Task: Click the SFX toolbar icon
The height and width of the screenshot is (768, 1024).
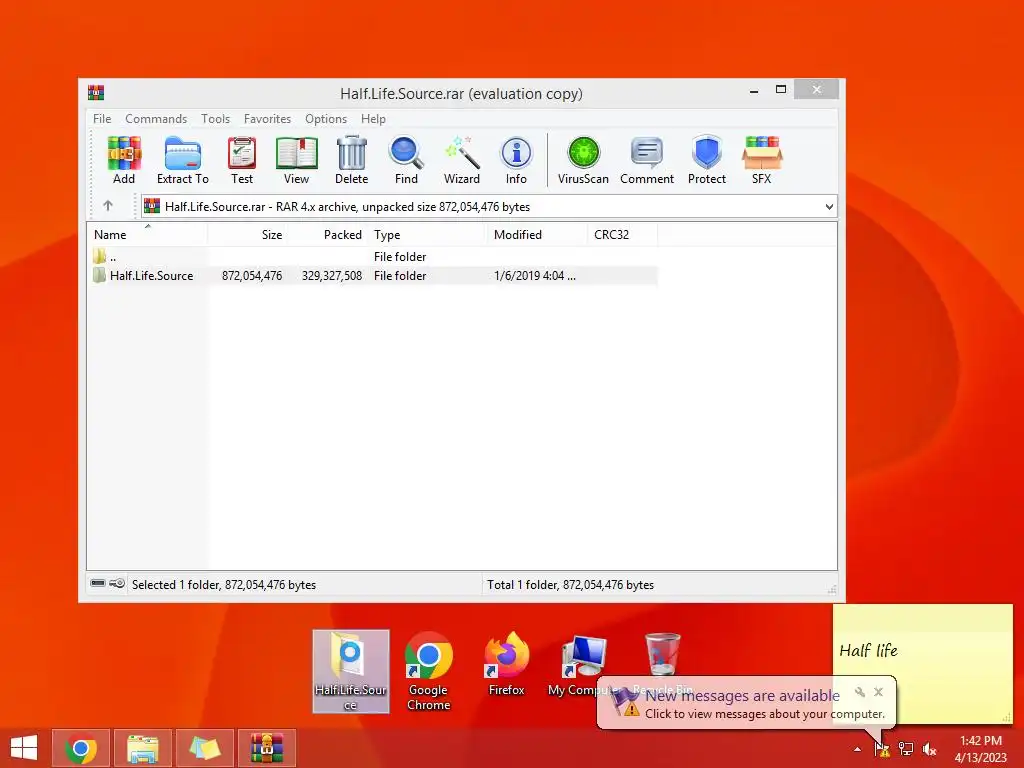Action: (x=761, y=161)
